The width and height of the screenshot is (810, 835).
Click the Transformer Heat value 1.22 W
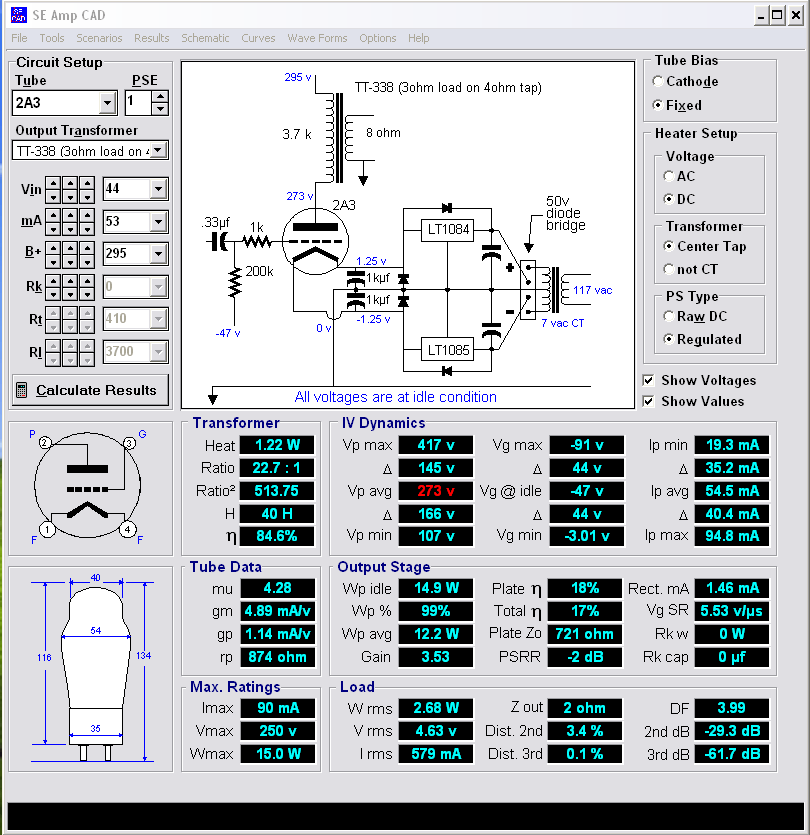(277, 445)
